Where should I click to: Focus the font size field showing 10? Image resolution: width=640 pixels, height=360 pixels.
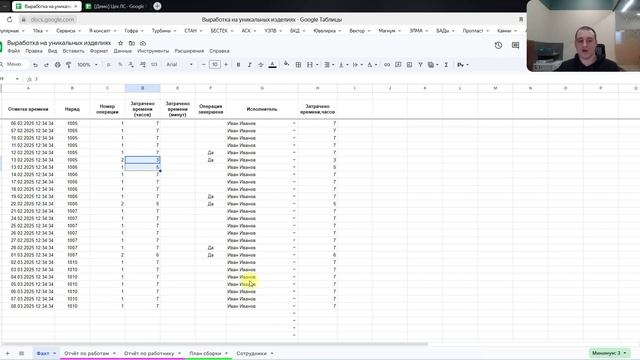click(215, 64)
